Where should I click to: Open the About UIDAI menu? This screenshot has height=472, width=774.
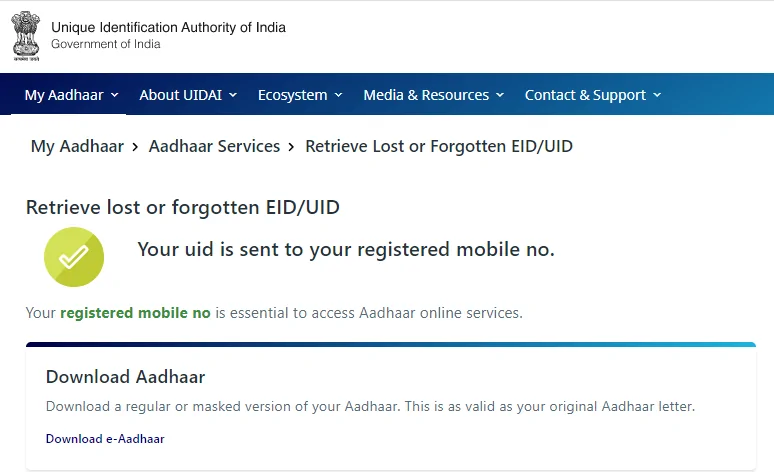181,95
